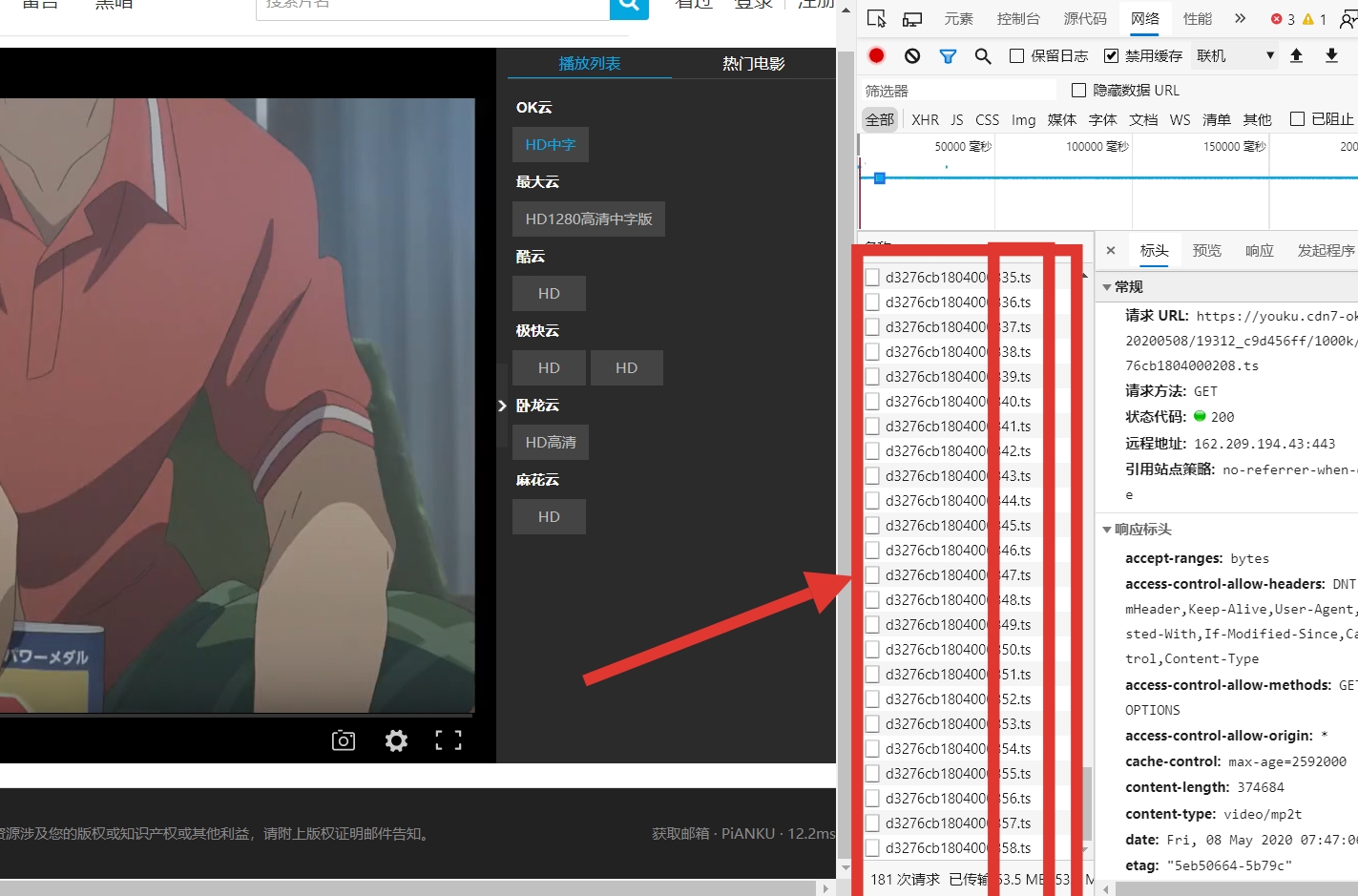Check the box for the 35.ts request
This screenshot has height=896, width=1358.
pyautogui.click(x=872, y=278)
